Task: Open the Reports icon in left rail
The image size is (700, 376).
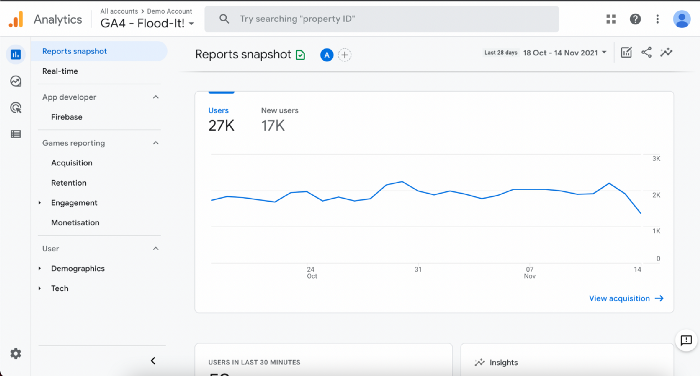Action: 16,54
